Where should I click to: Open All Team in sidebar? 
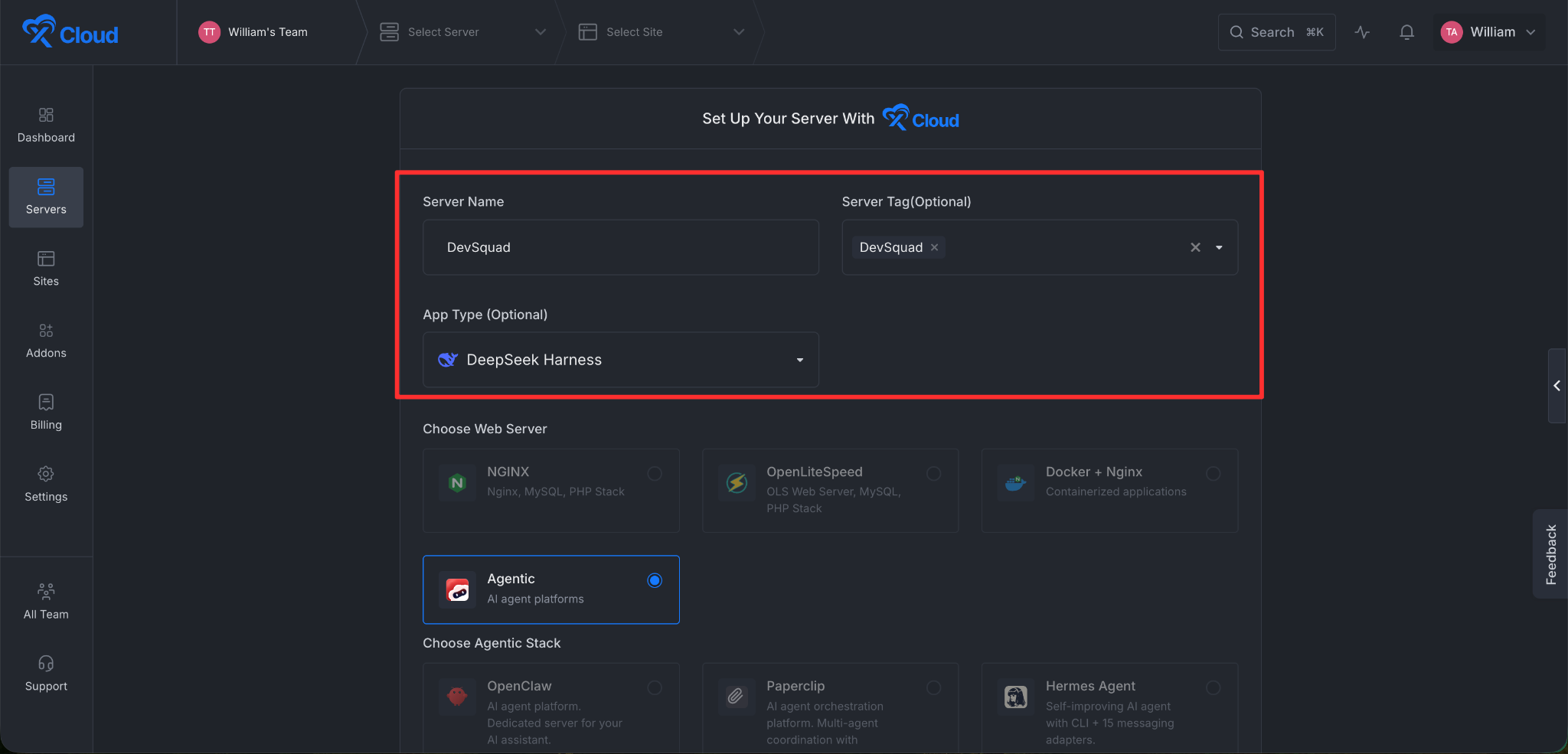(x=46, y=602)
